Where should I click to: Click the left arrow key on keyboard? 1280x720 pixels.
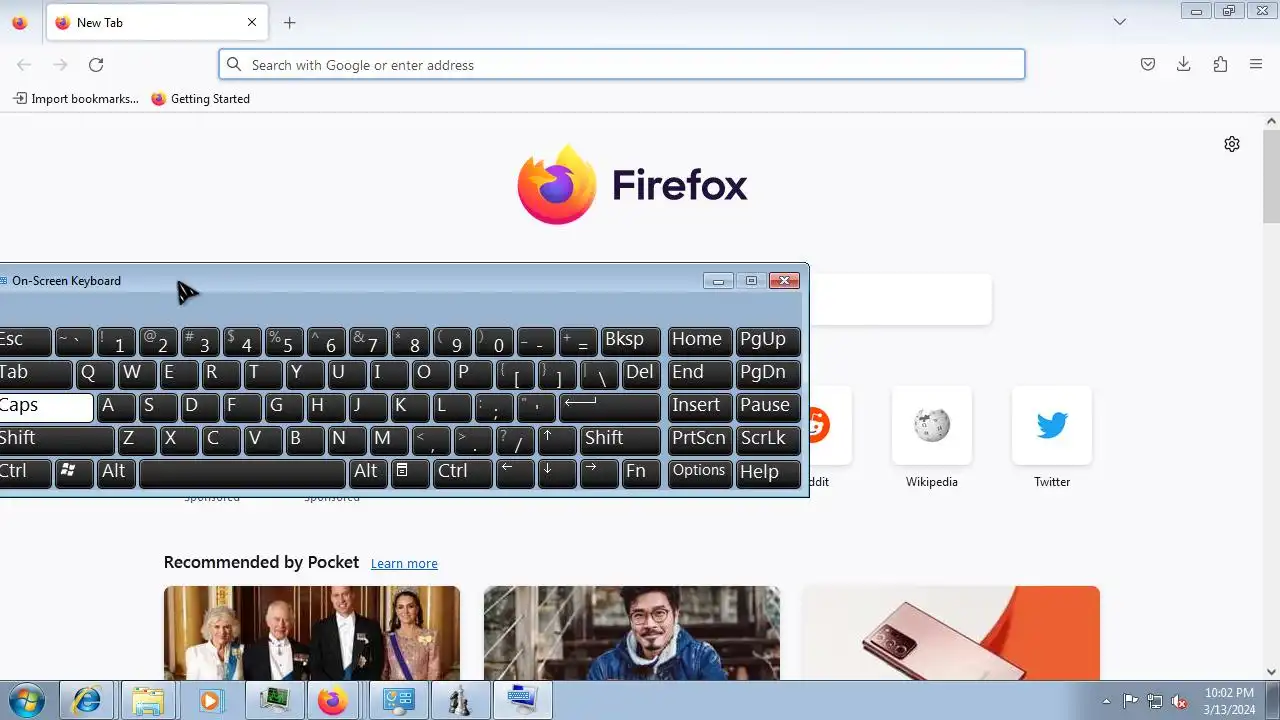click(515, 472)
